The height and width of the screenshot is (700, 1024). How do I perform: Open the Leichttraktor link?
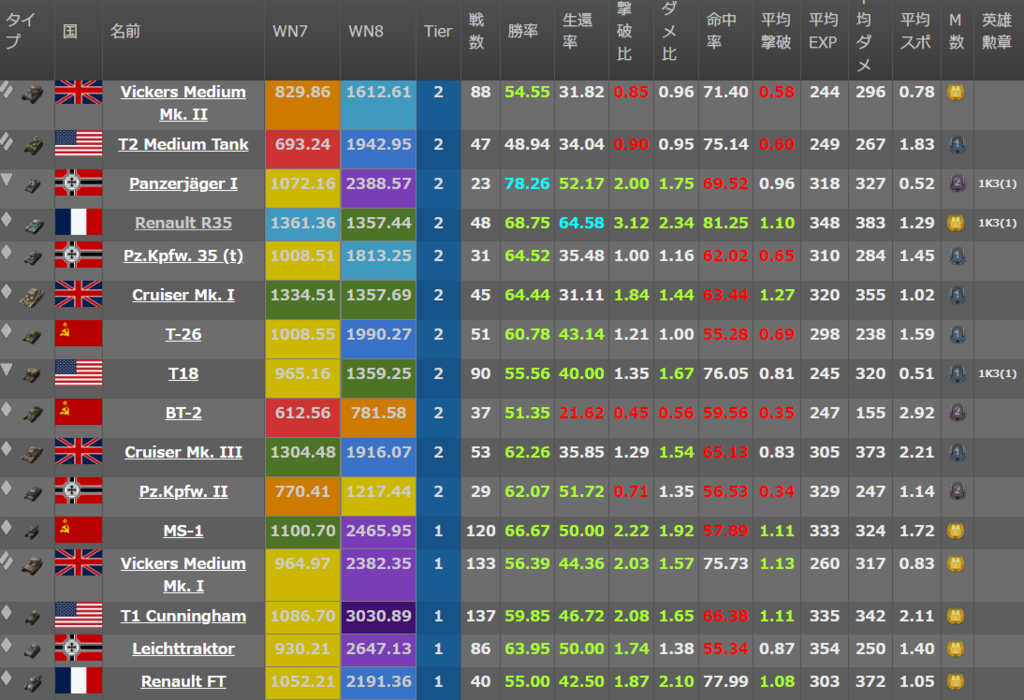[x=183, y=648]
